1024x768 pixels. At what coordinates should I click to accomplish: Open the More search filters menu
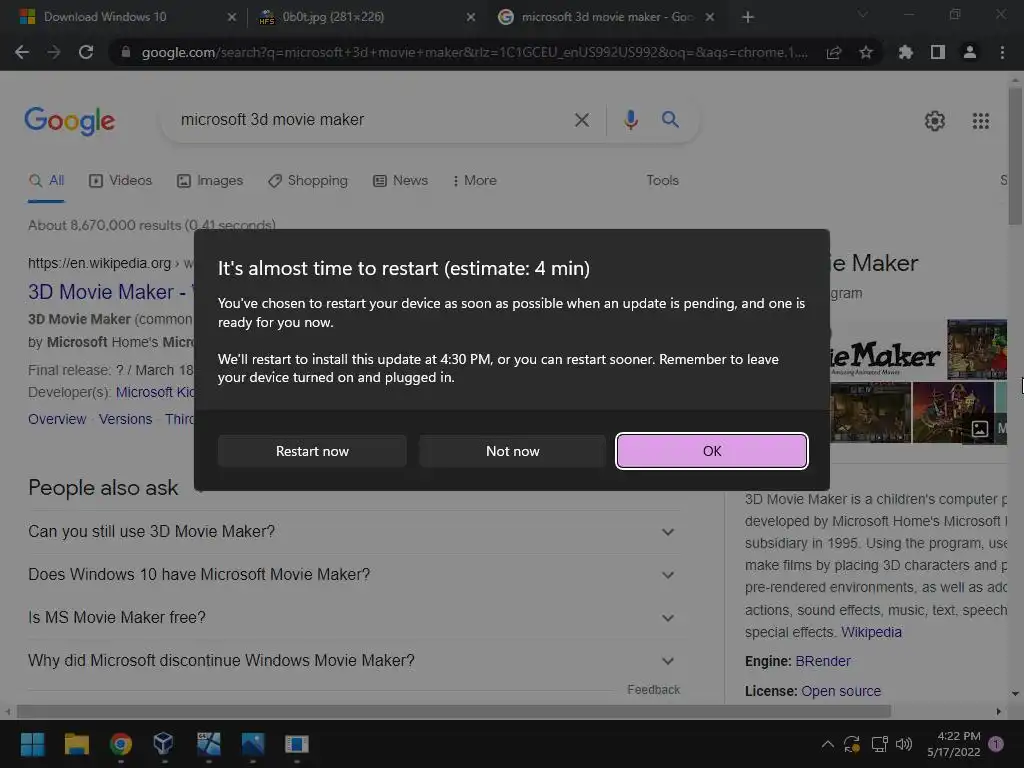(475, 180)
